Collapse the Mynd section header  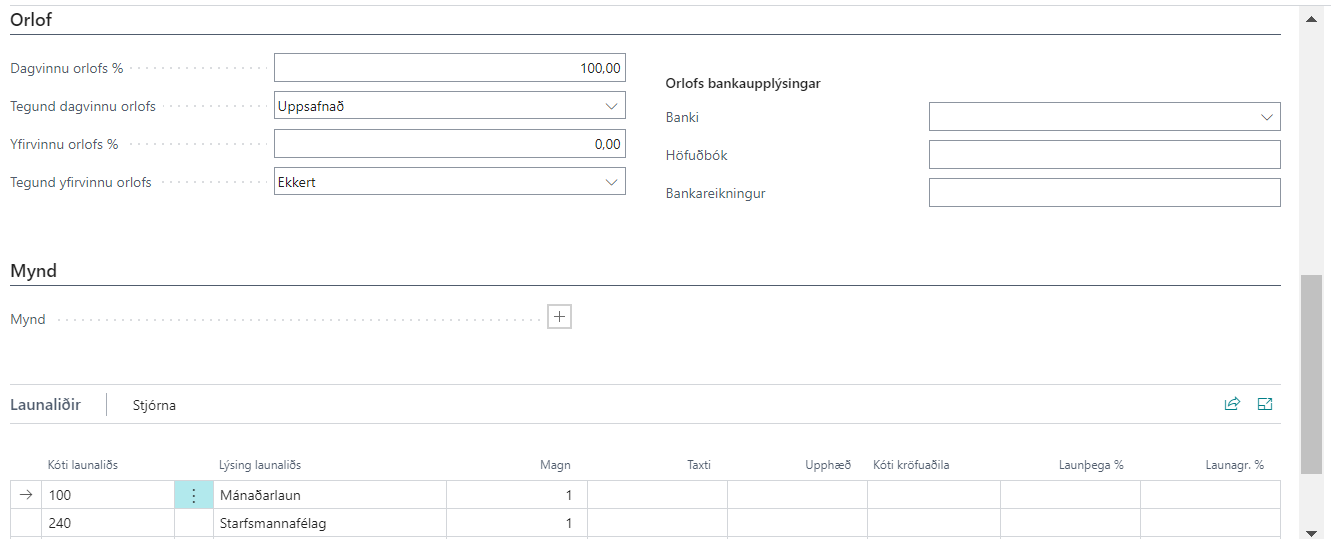[x=33, y=271]
